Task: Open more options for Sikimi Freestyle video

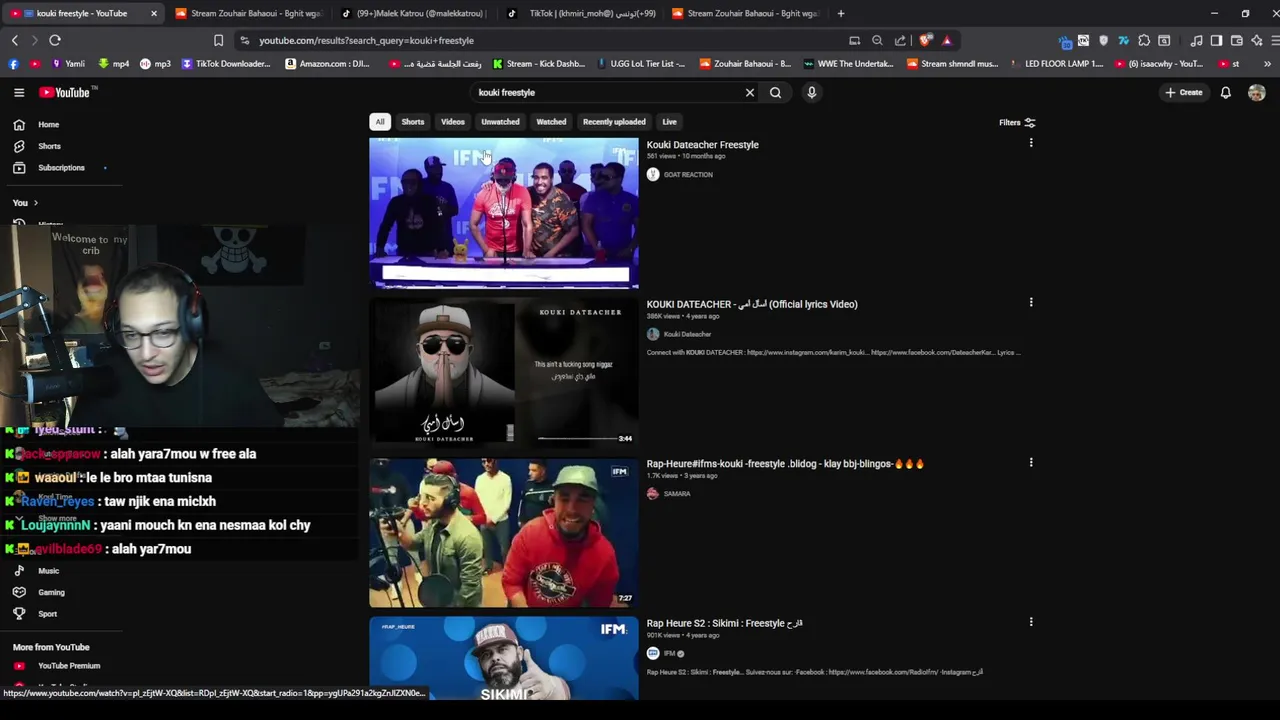Action: 1031,622
